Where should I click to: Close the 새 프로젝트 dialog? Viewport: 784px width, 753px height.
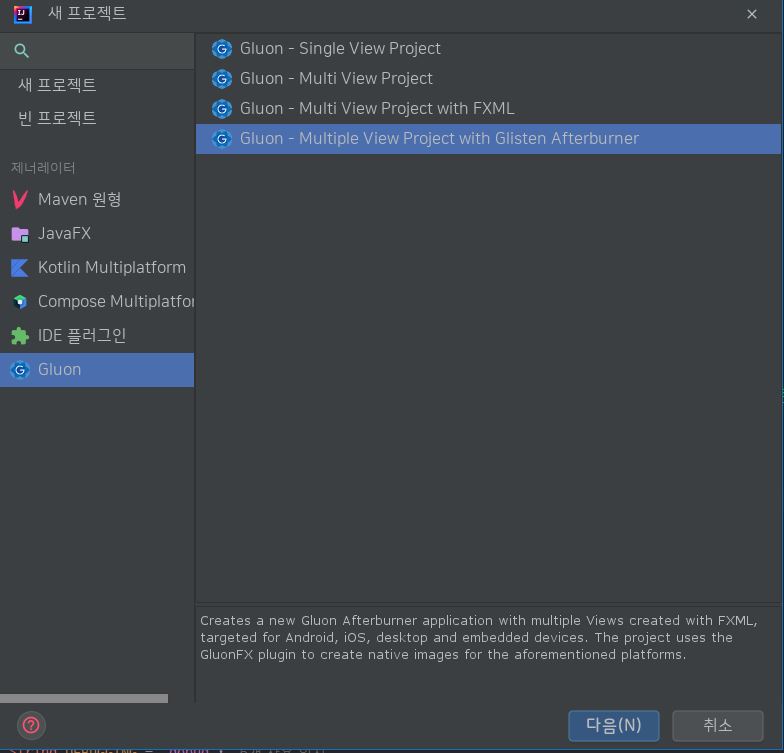752,14
